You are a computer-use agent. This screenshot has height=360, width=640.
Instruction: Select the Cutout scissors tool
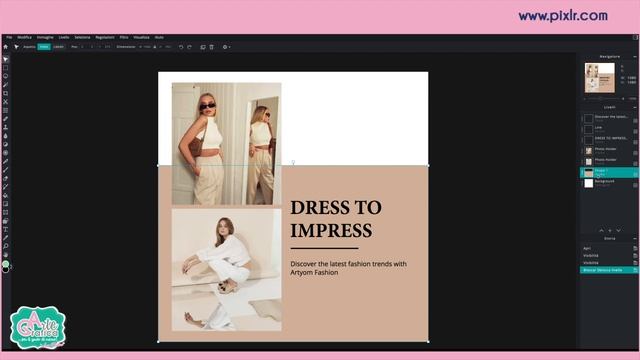[x=5, y=102]
